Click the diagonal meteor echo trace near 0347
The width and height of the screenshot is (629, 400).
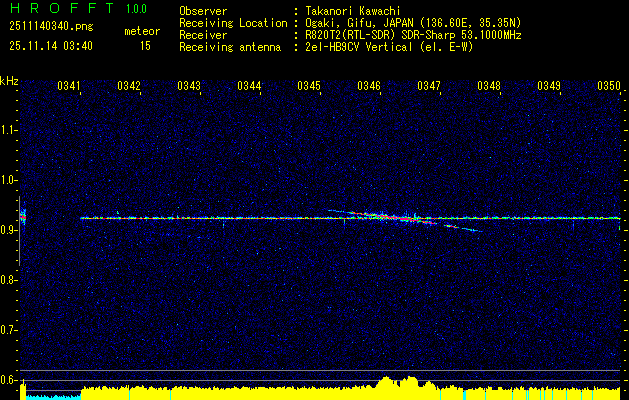405,219
